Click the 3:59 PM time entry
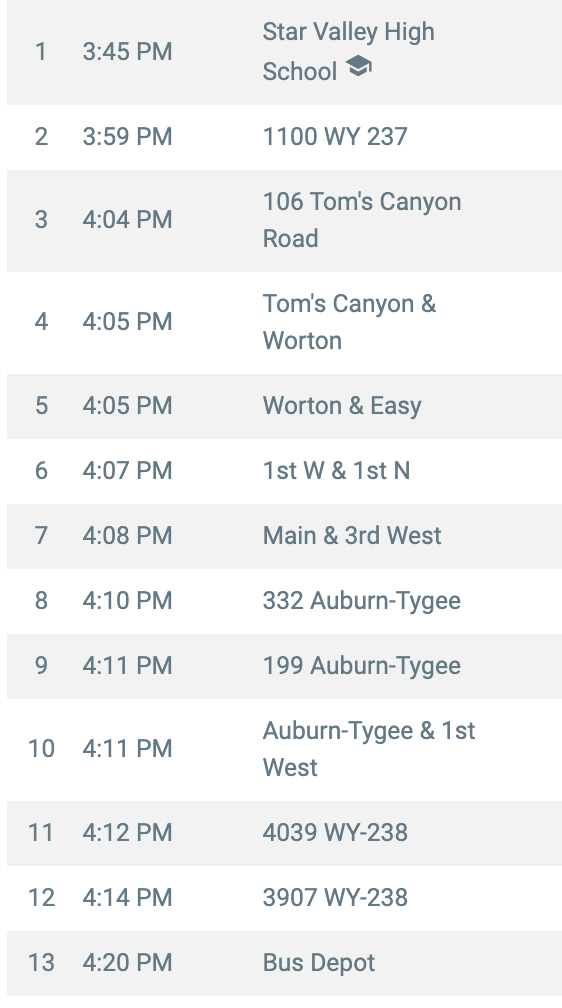The height and width of the screenshot is (1008, 562). [127, 136]
